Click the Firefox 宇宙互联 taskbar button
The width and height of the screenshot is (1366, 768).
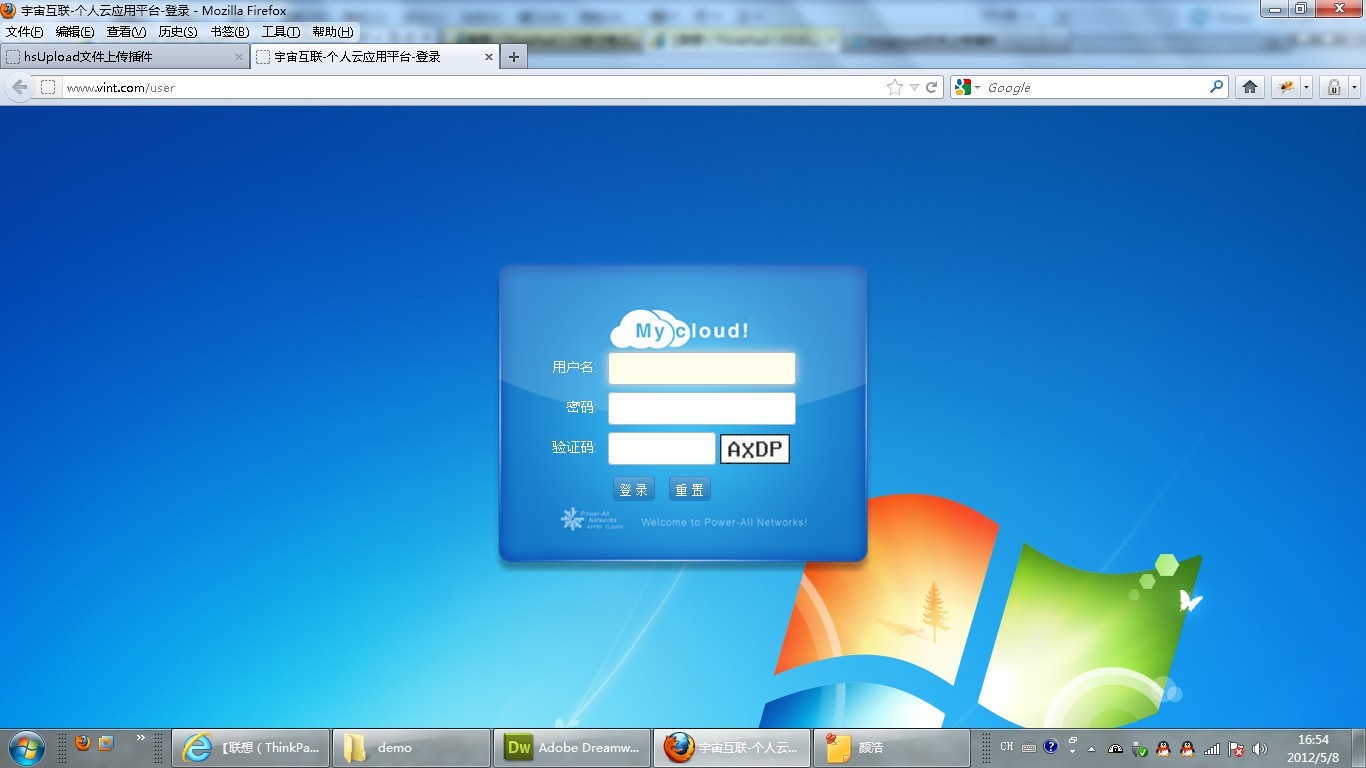pos(732,747)
